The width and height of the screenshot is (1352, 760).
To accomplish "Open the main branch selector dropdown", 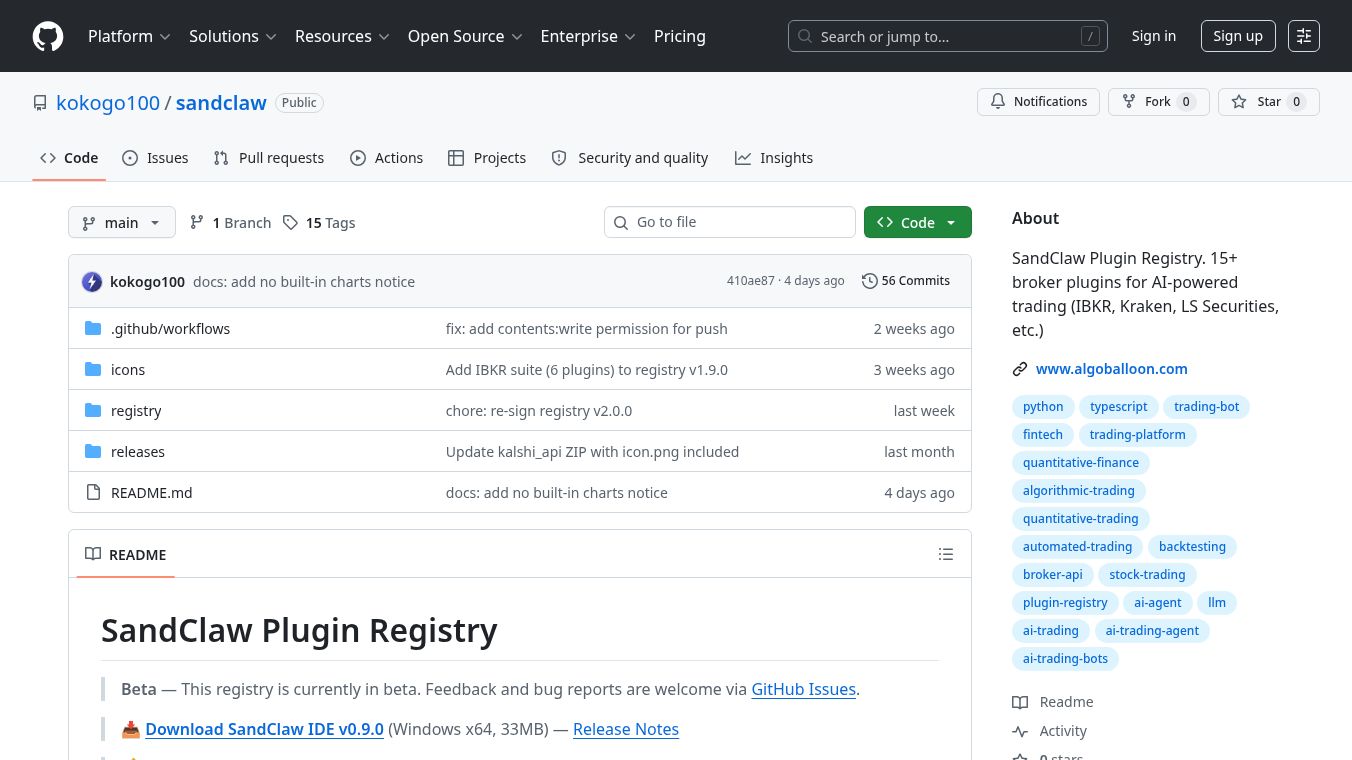I will point(122,222).
